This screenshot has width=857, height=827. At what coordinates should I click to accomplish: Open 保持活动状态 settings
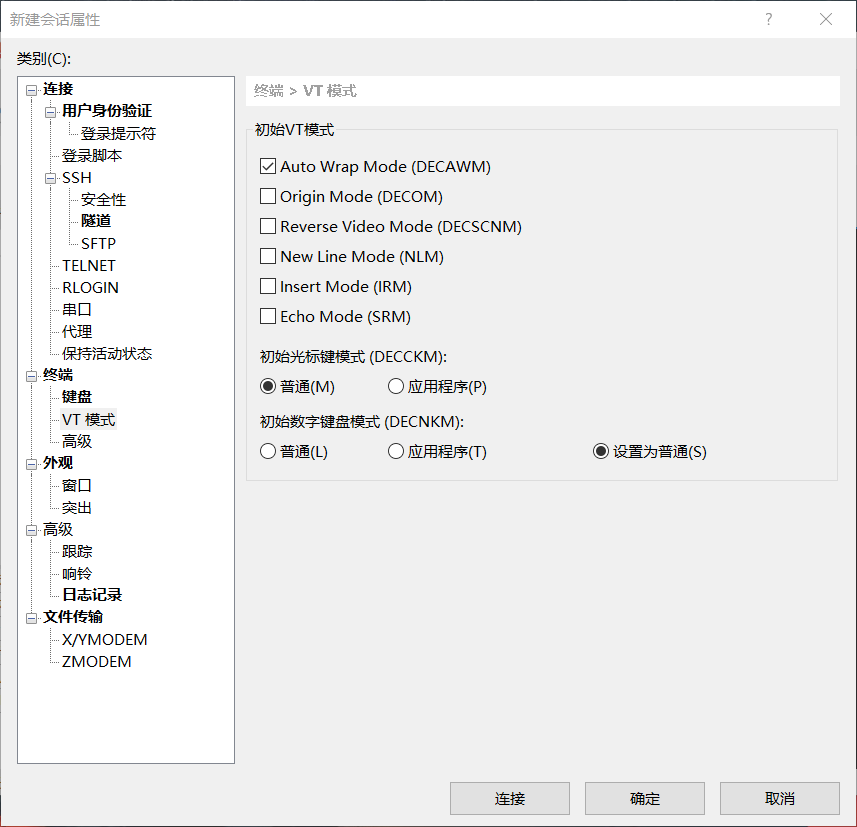tap(107, 354)
